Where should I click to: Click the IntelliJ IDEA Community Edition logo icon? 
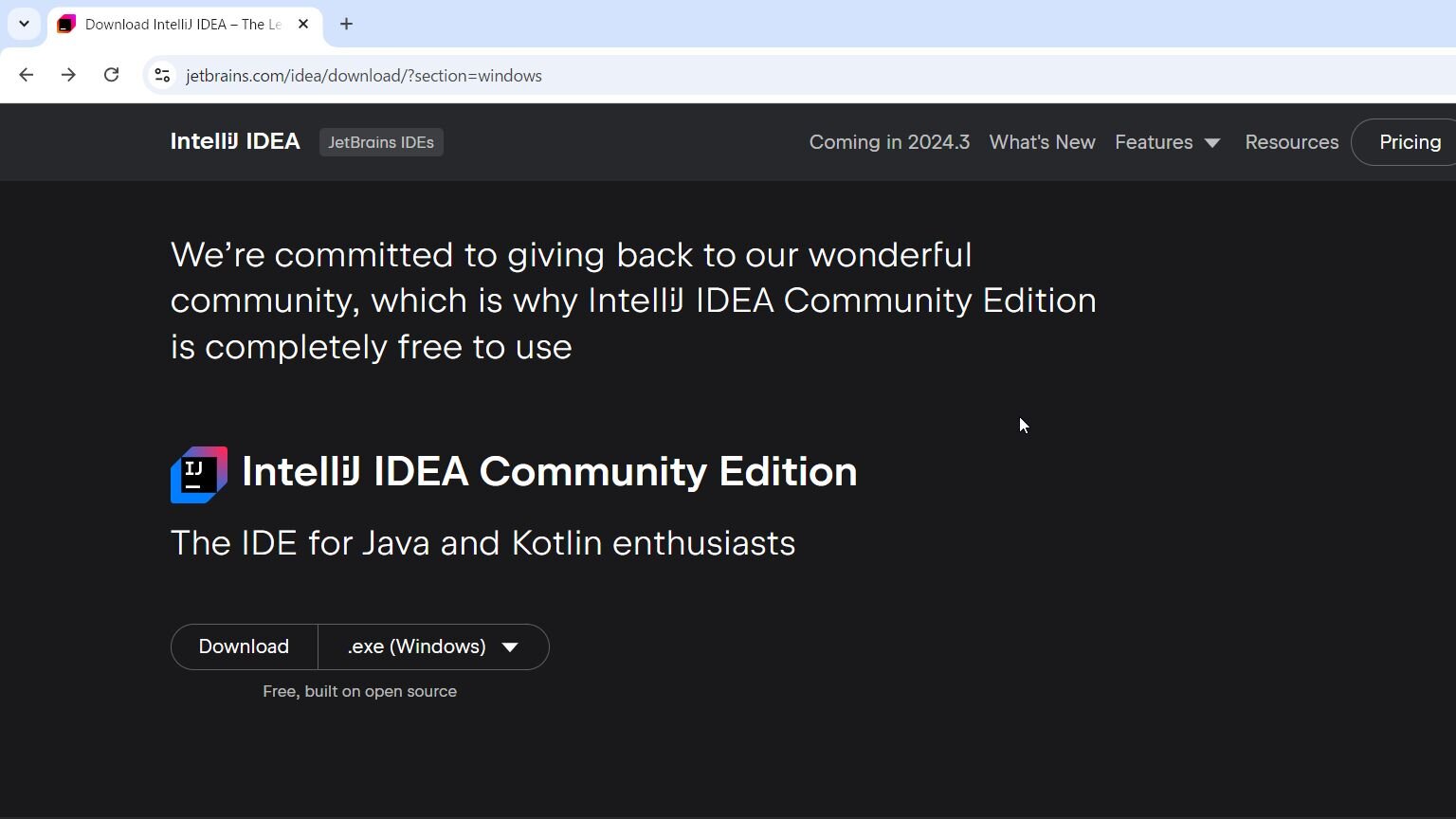click(199, 475)
